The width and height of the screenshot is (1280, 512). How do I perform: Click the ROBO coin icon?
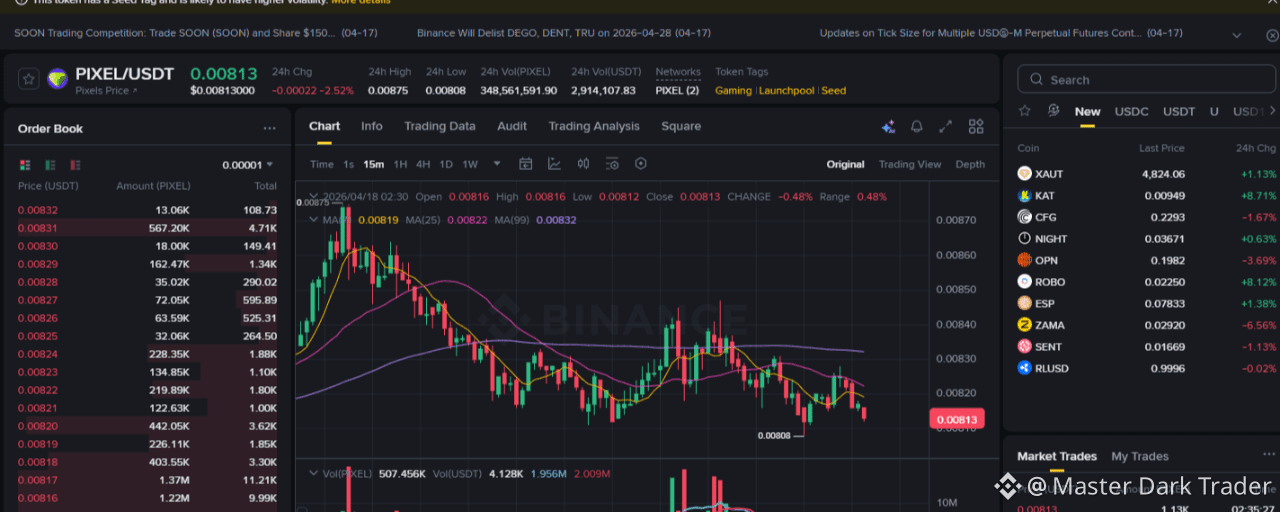pos(1024,282)
